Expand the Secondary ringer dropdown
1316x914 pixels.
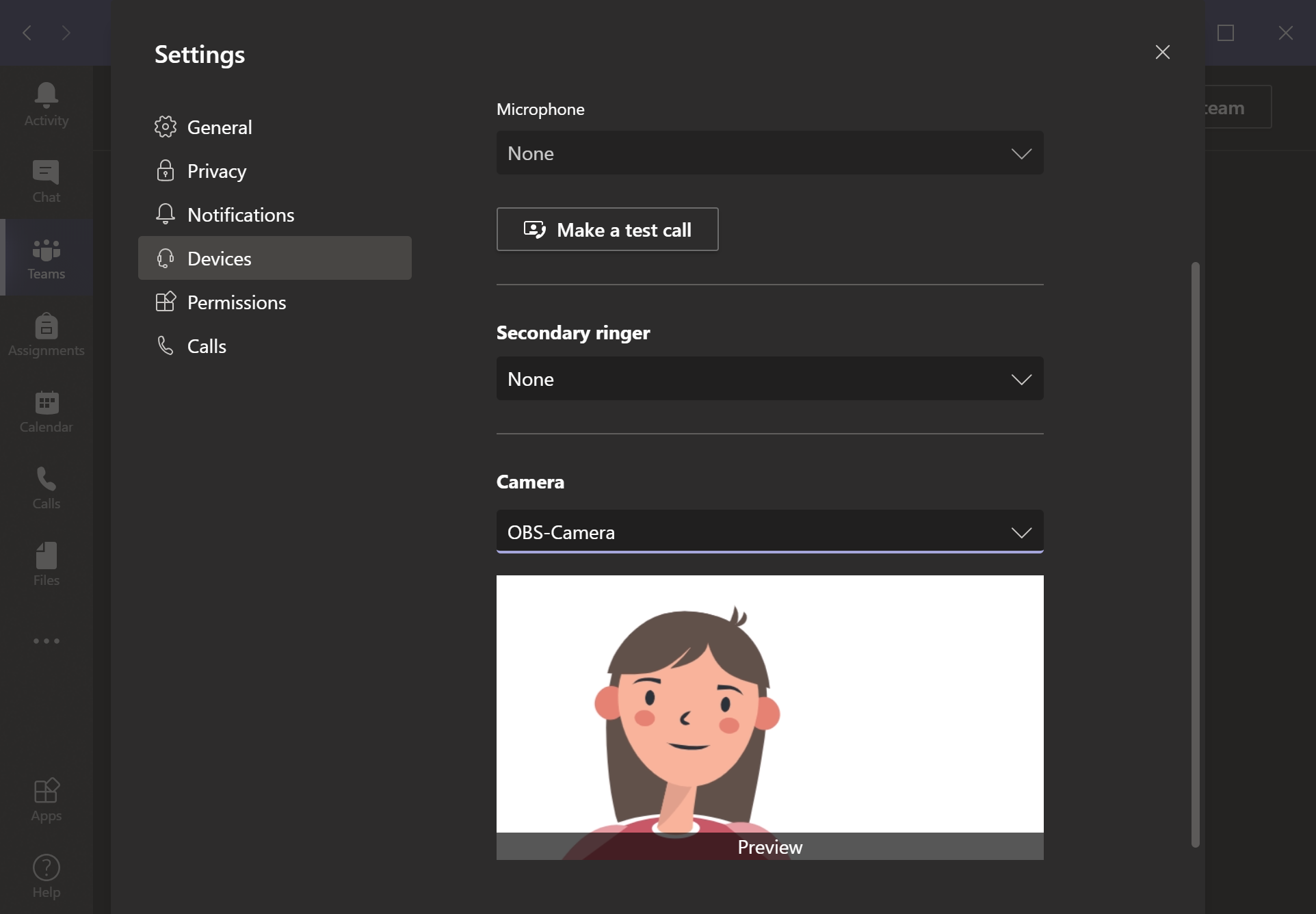(769, 379)
